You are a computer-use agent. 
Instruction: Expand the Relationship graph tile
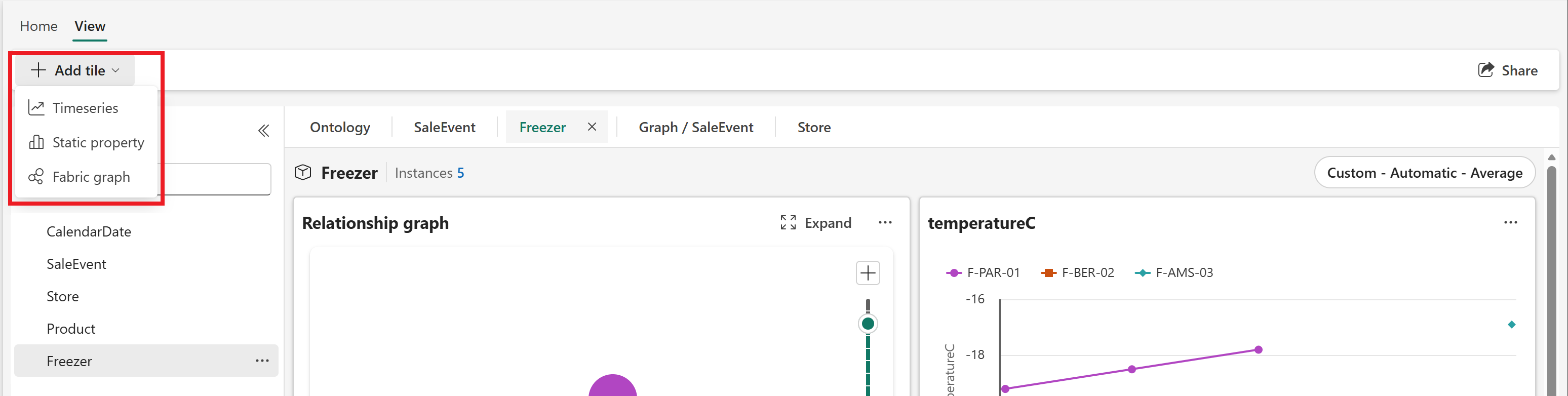(x=816, y=223)
